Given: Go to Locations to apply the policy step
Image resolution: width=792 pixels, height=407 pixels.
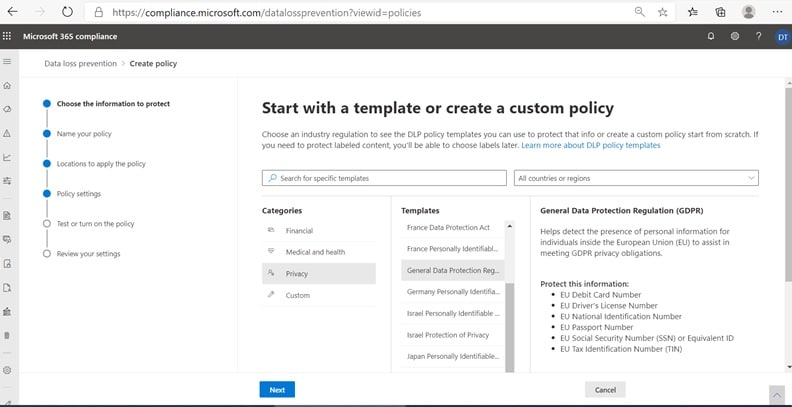Looking at the screenshot, I should pos(101,164).
